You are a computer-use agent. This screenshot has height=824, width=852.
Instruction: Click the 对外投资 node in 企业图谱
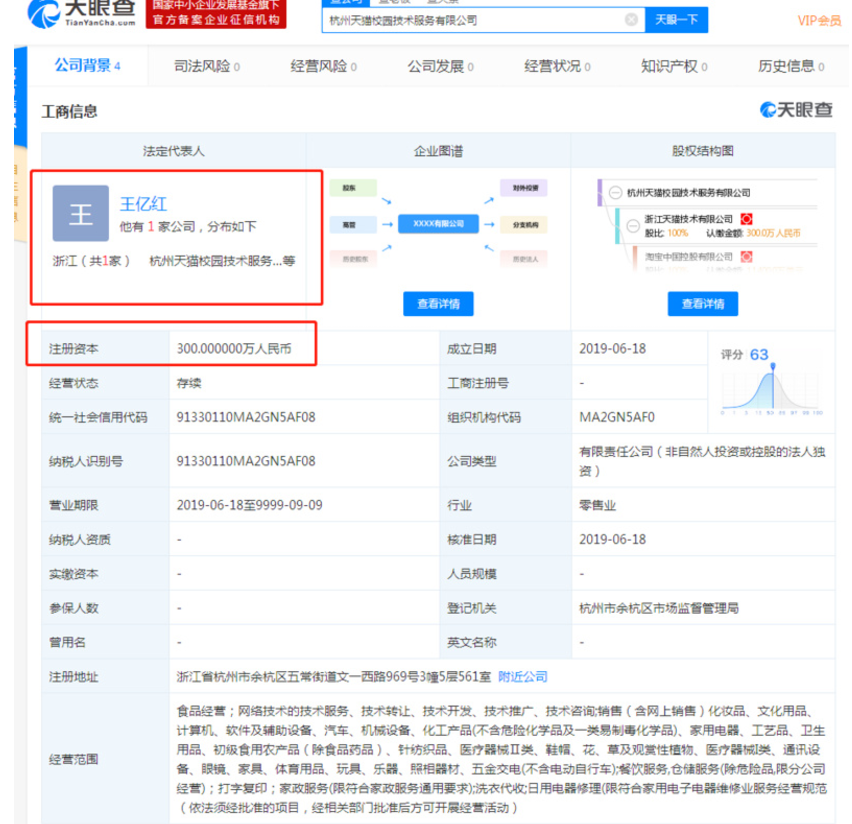(x=523, y=187)
